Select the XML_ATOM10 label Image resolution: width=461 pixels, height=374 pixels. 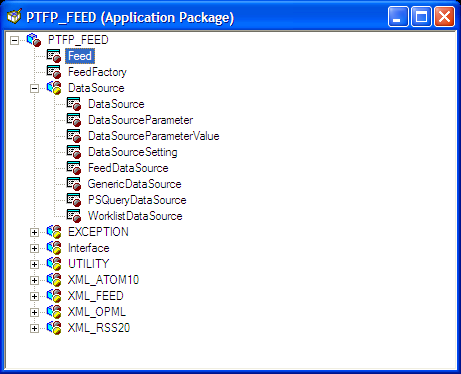pos(103,280)
